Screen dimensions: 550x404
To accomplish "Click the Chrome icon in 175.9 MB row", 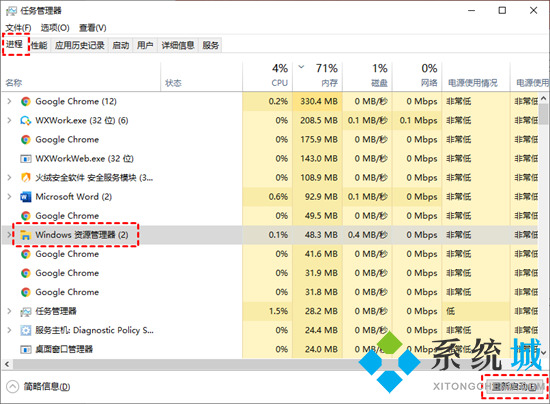I will [26, 140].
